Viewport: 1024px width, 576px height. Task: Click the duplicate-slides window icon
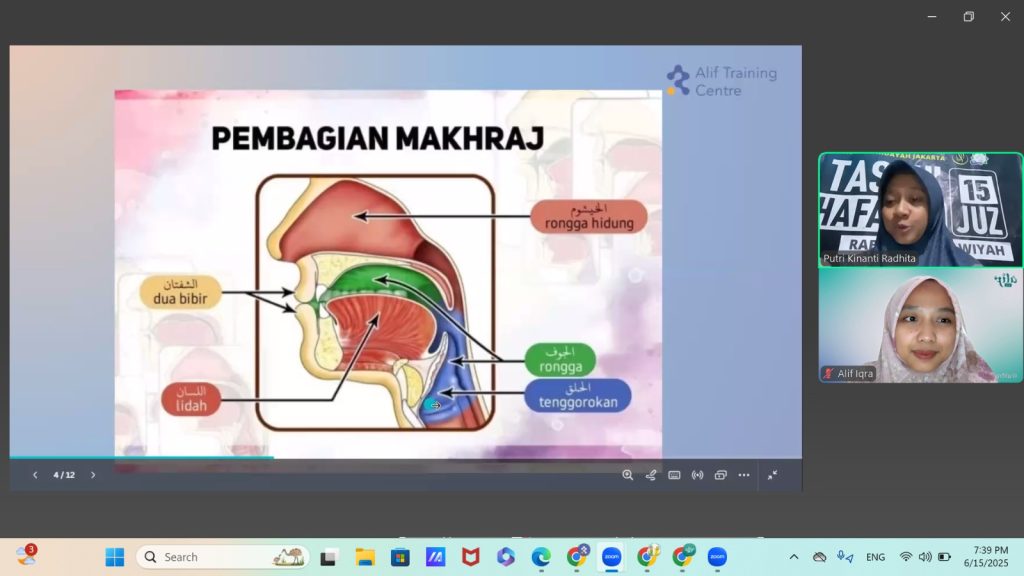(x=720, y=475)
